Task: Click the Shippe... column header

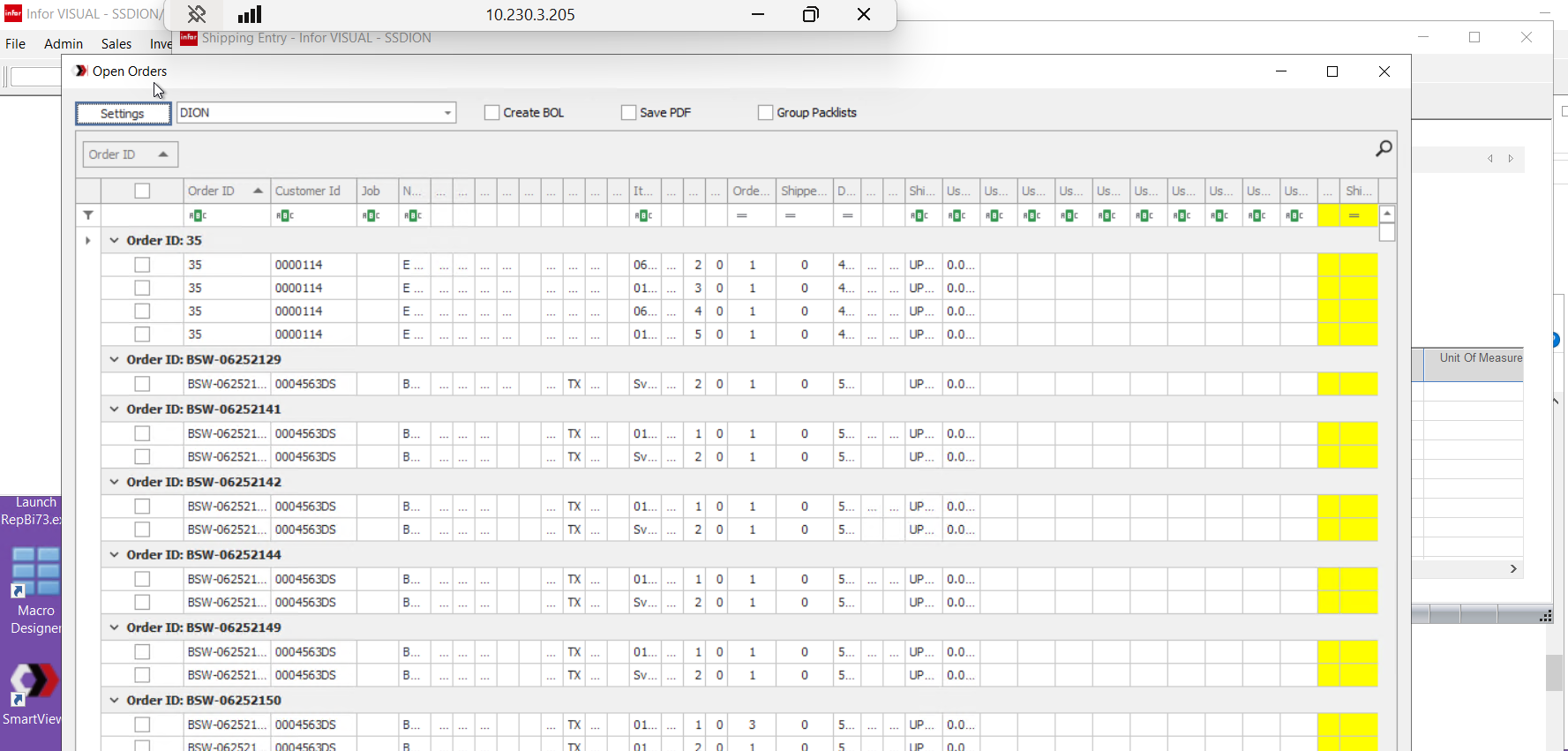Action: 804,191
